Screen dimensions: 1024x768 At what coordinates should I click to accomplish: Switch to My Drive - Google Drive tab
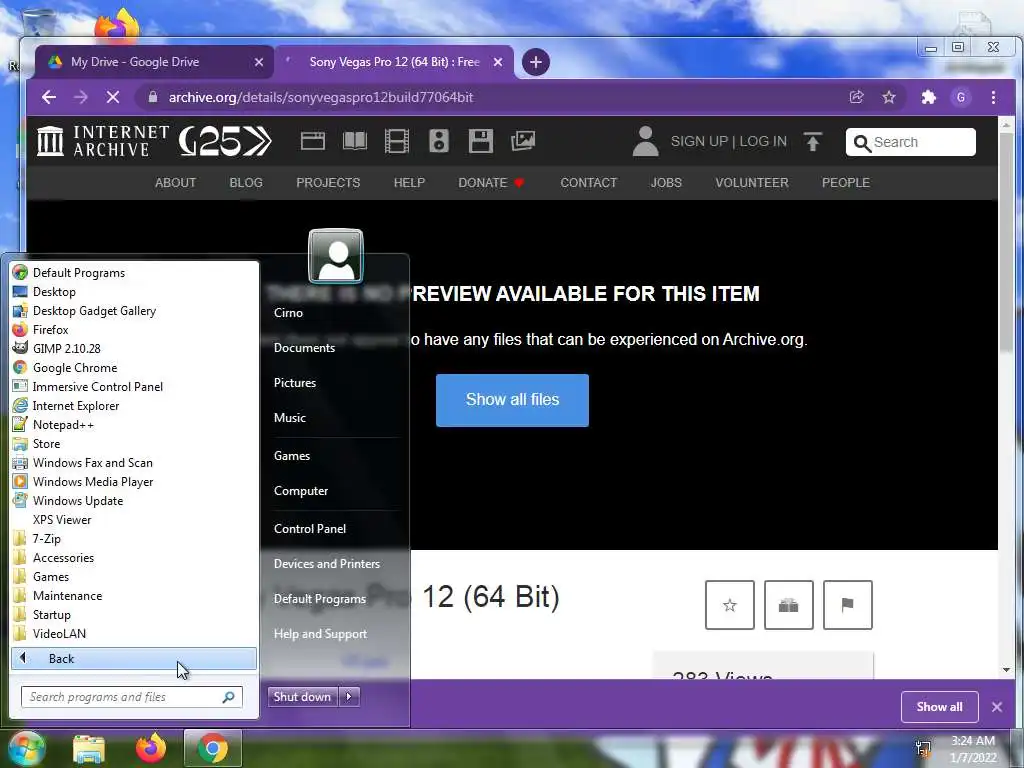click(x=154, y=62)
